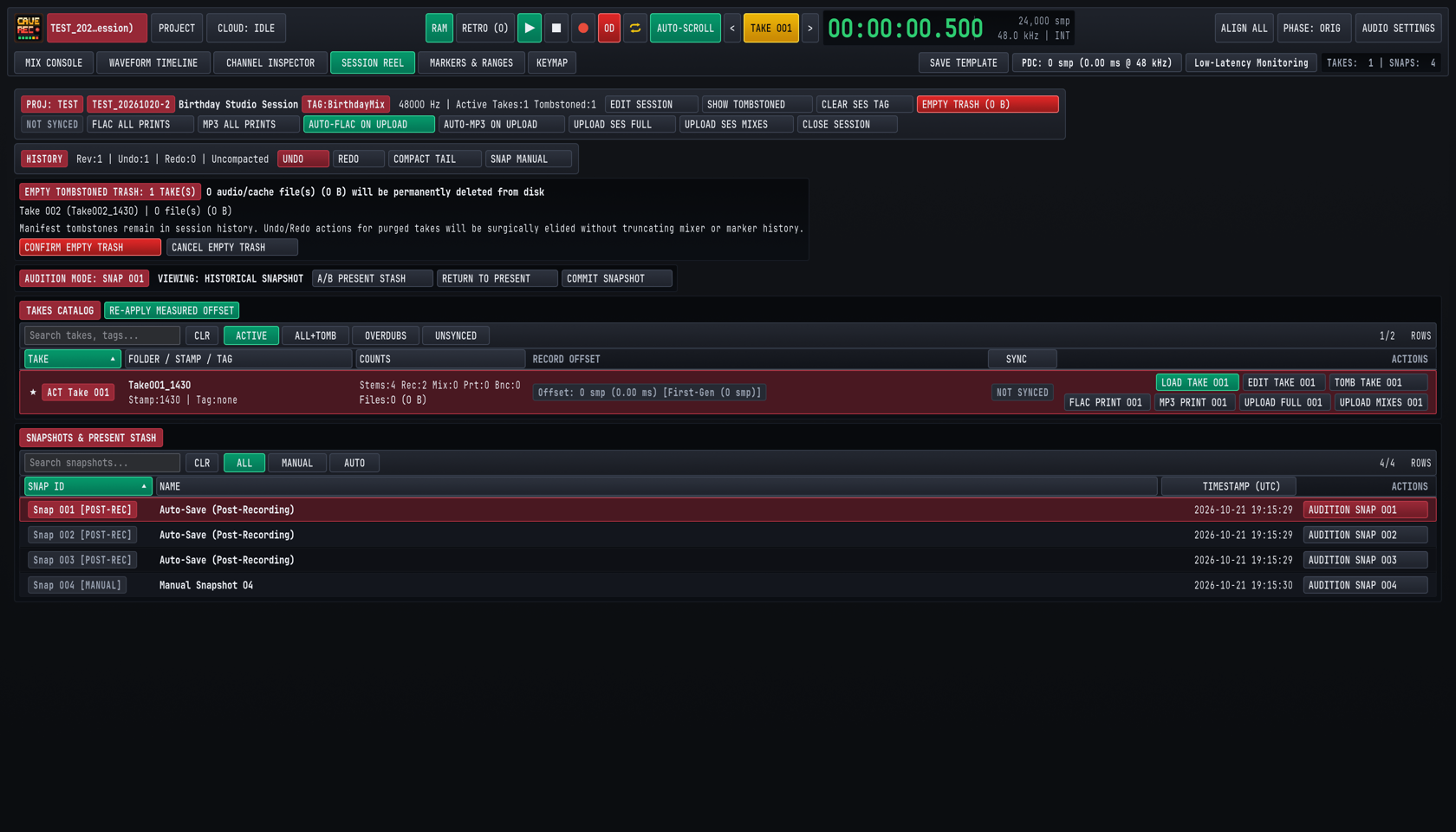Open the KEYMAP tab
The width and height of the screenshot is (1456, 832).
point(552,62)
